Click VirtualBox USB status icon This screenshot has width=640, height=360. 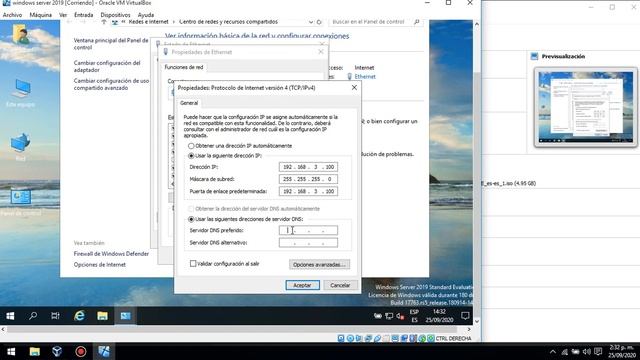377,338
